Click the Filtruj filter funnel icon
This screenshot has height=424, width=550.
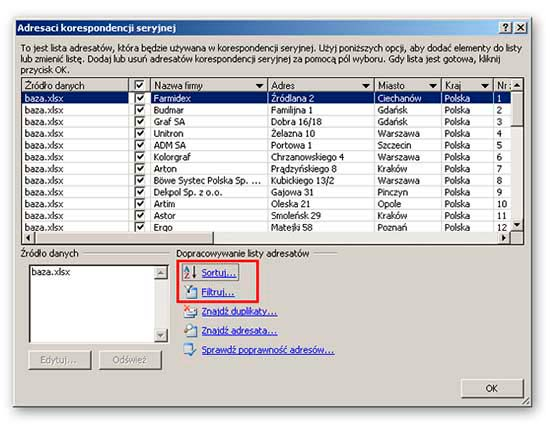pyautogui.click(x=190, y=291)
